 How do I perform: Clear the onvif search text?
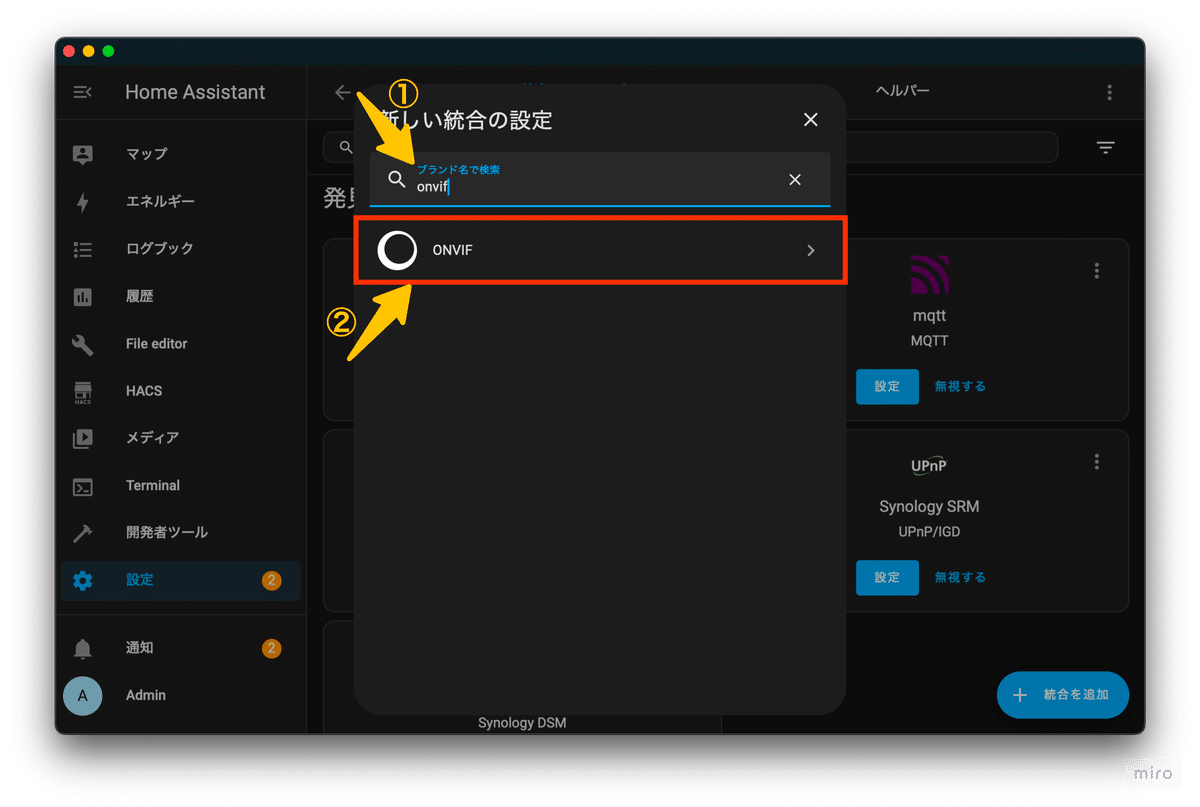[x=795, y=180]
